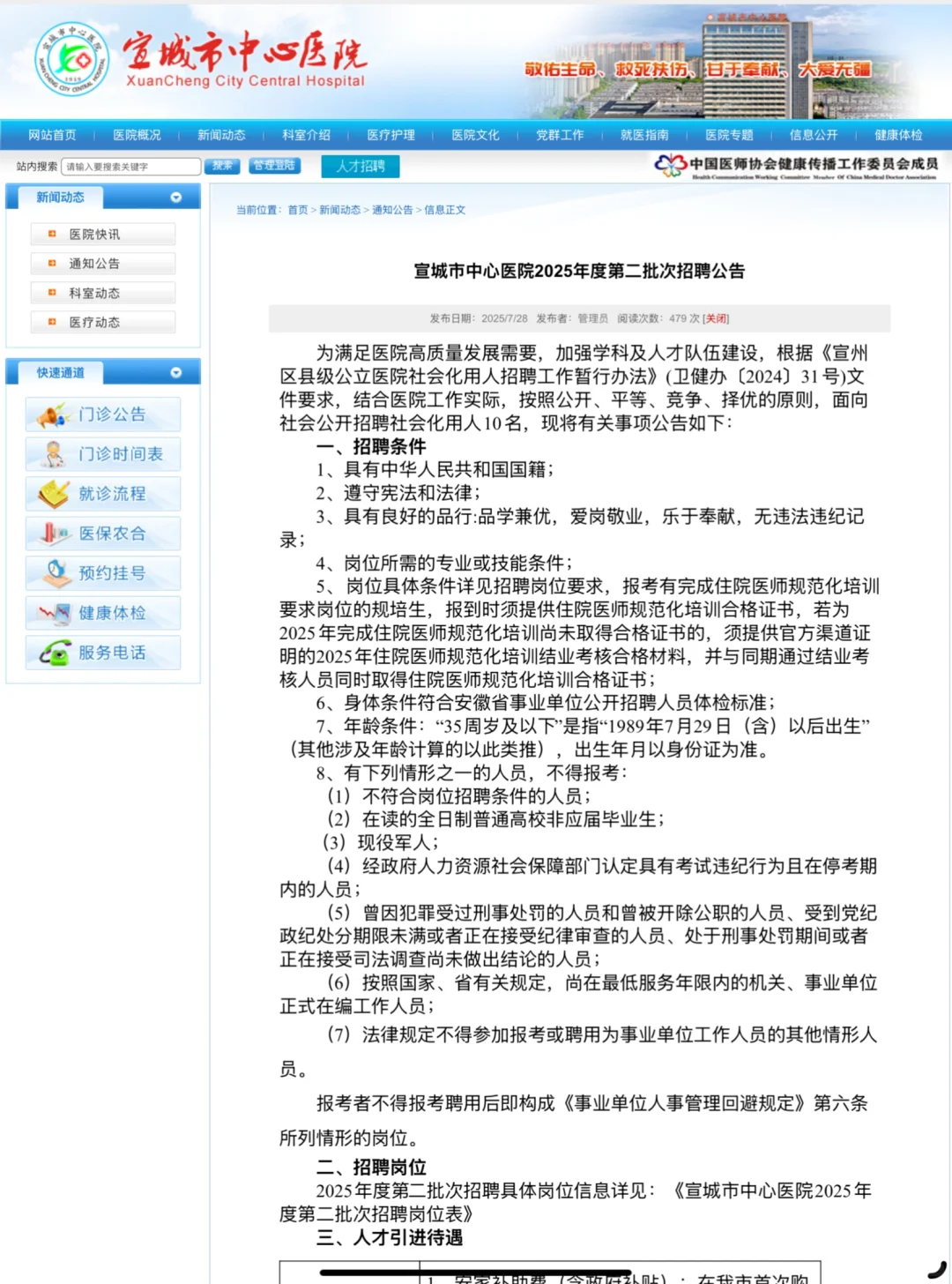The height and width of the screenshot is (1284, 952).
Task: Click the hospital name banner 宣城市中心医院
Action: click(x=244, y=51)
